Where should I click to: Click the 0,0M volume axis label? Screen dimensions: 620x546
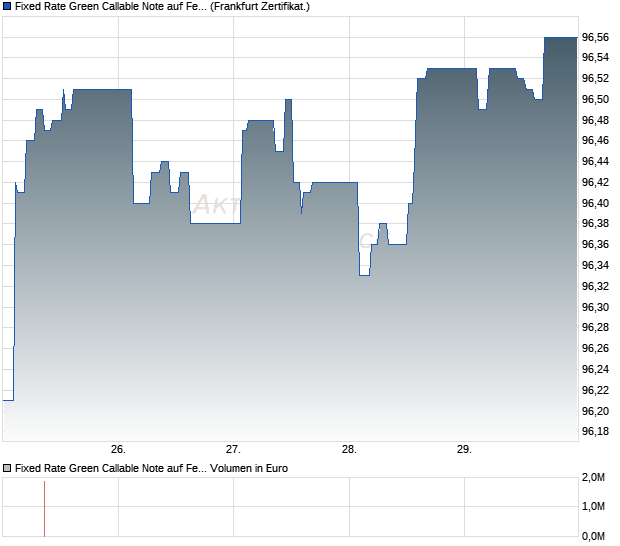pos(594,537)
